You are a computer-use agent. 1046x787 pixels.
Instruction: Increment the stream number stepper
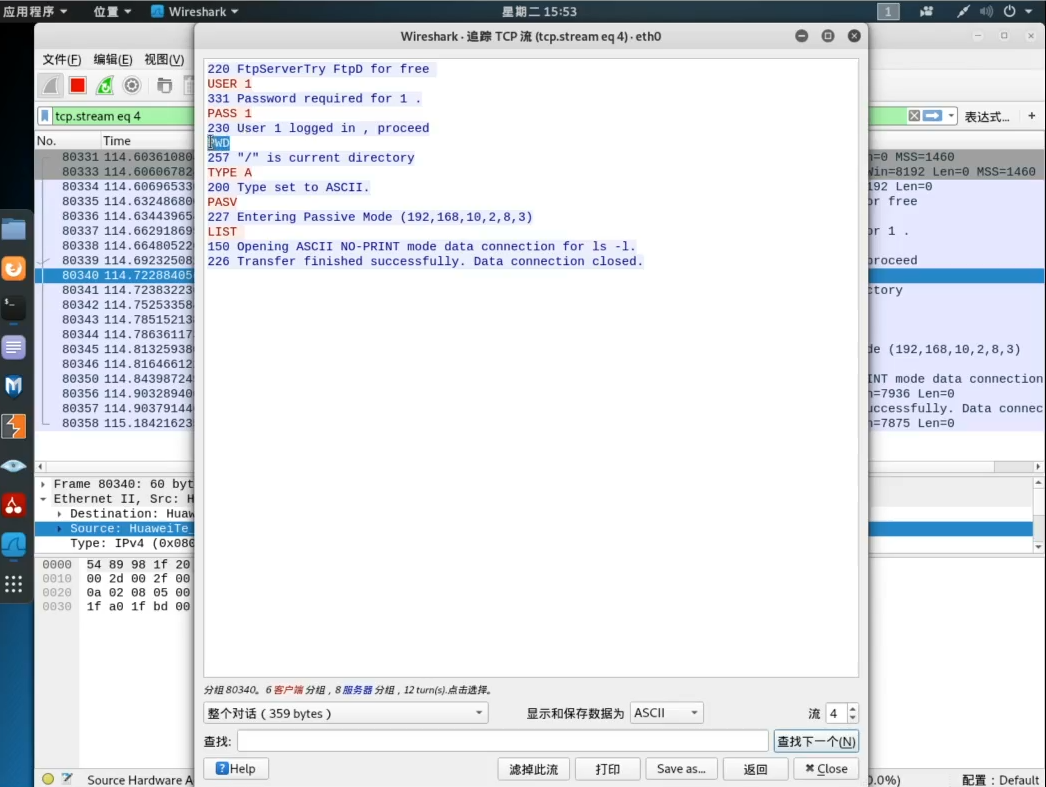[x=853, y=708]
